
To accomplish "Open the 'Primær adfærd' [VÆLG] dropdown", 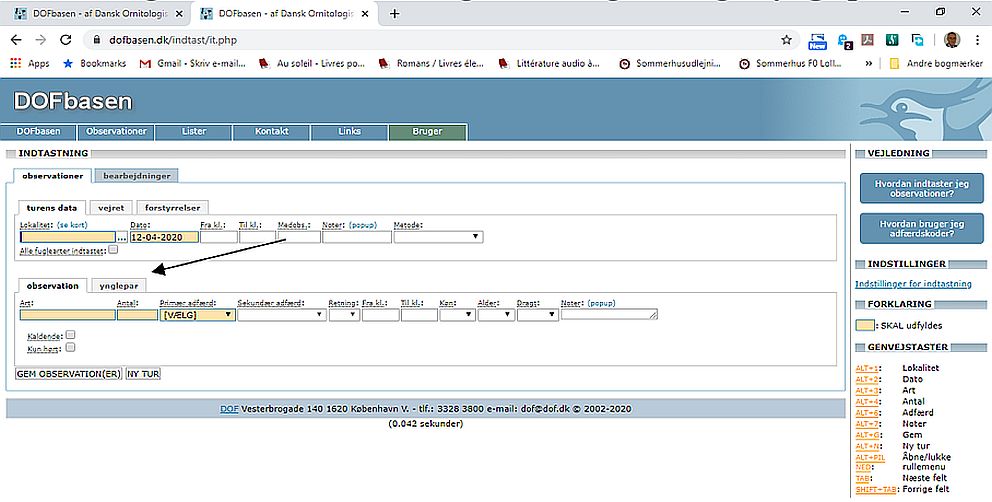I will 197,315.
